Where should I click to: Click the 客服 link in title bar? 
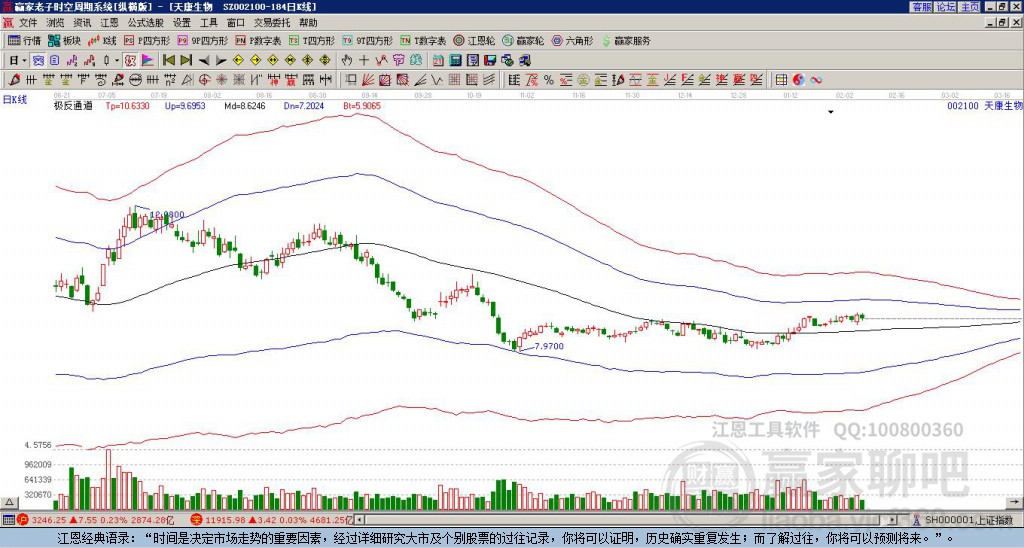pos(921,7)
